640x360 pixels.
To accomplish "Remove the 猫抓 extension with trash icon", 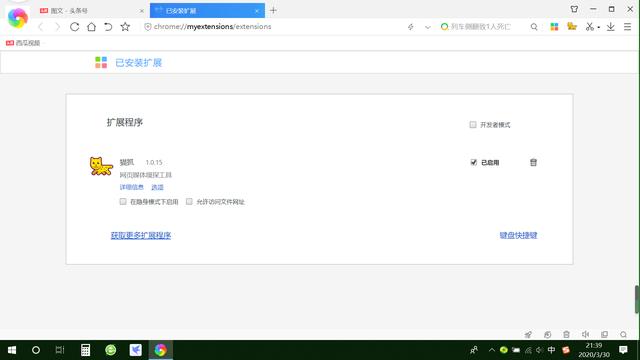I will (x=533, y=162).
